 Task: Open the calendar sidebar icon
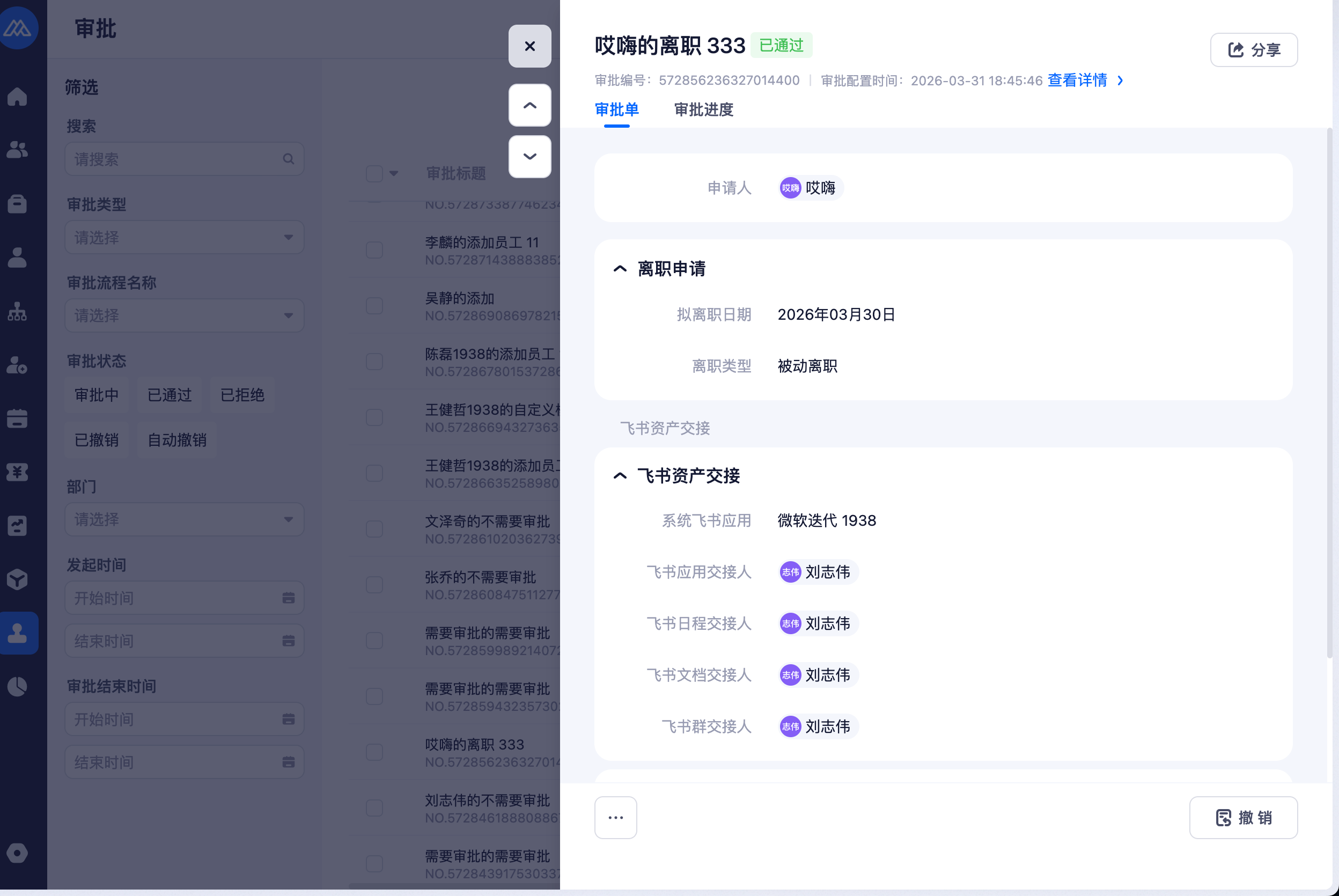[17, 418]
